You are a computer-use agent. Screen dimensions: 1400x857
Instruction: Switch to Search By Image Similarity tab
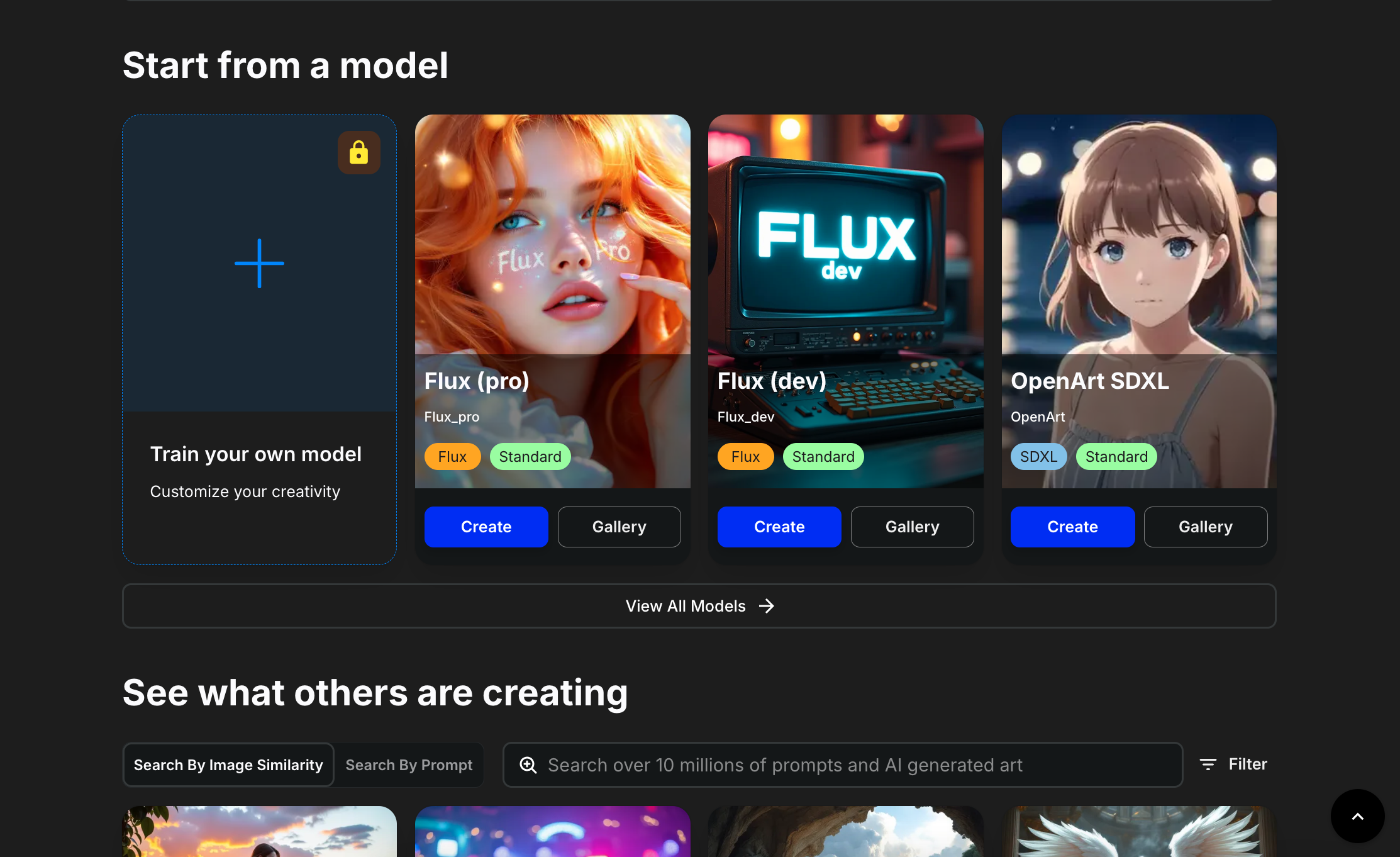[228, 765]
